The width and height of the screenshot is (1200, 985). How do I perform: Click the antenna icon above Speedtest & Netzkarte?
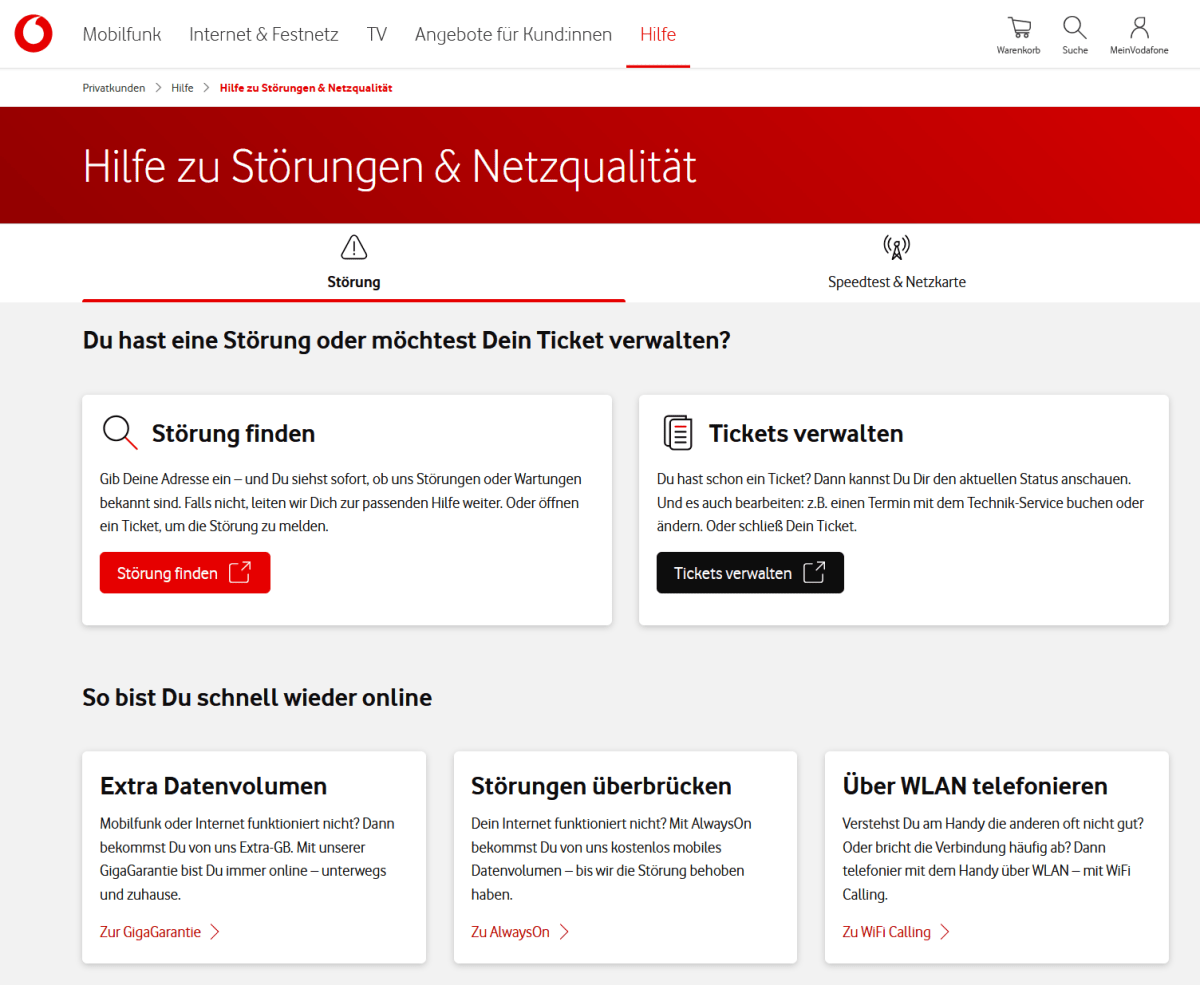(897, 246)
